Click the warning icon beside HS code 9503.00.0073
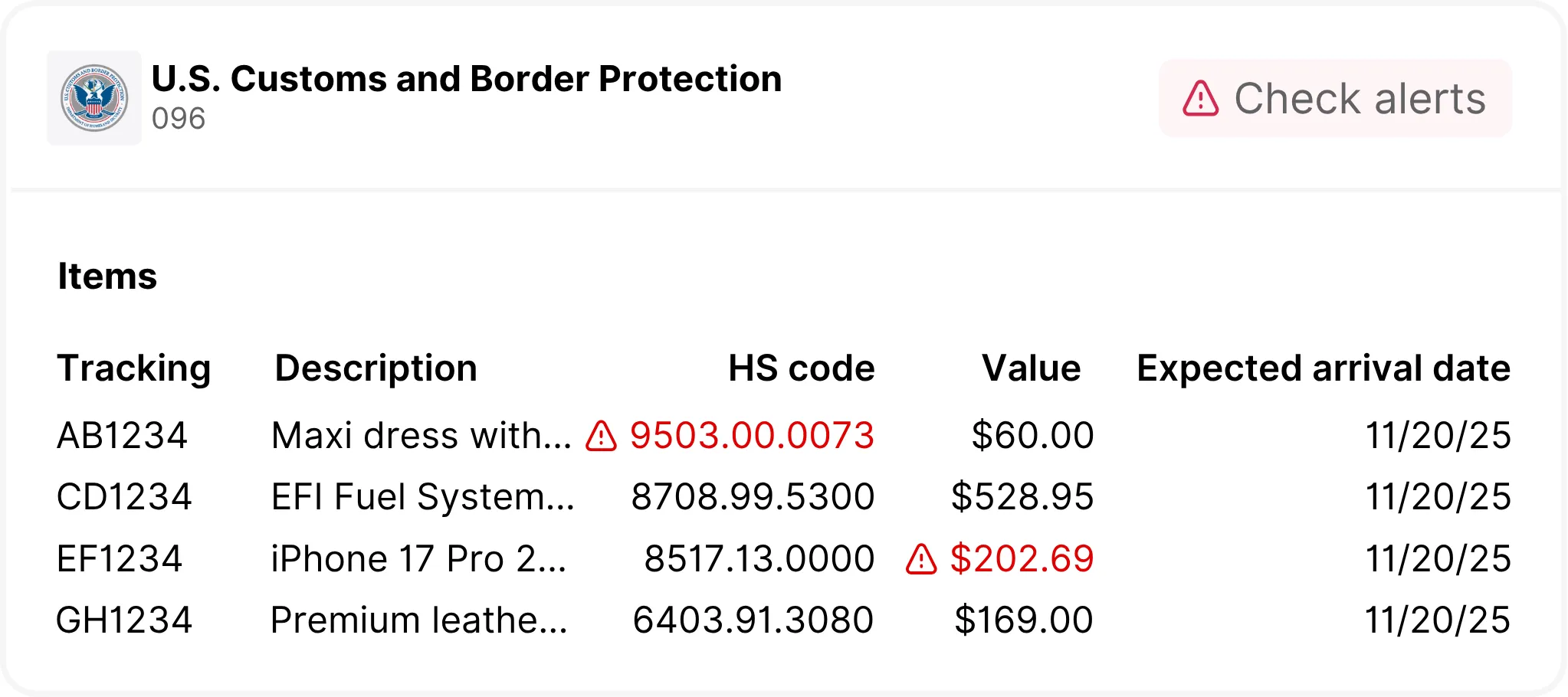This screenshot has width=1568, height=697. click(x=602, y=436)
